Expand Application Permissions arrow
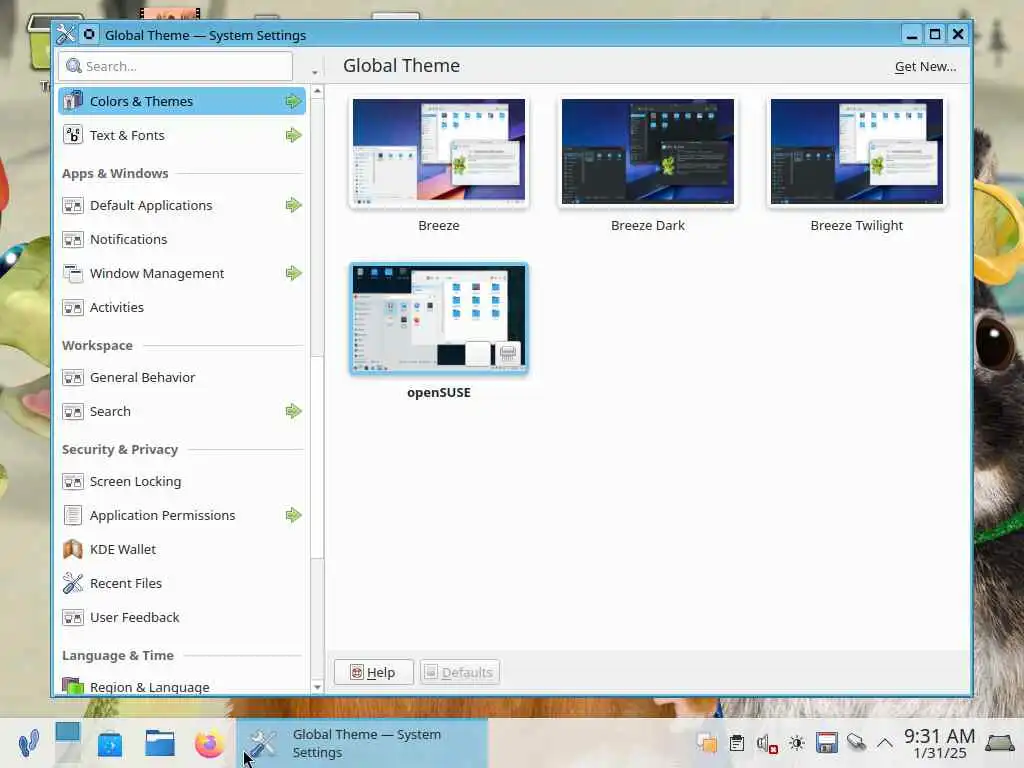The image size is (1024, 768). pos(293,515)
